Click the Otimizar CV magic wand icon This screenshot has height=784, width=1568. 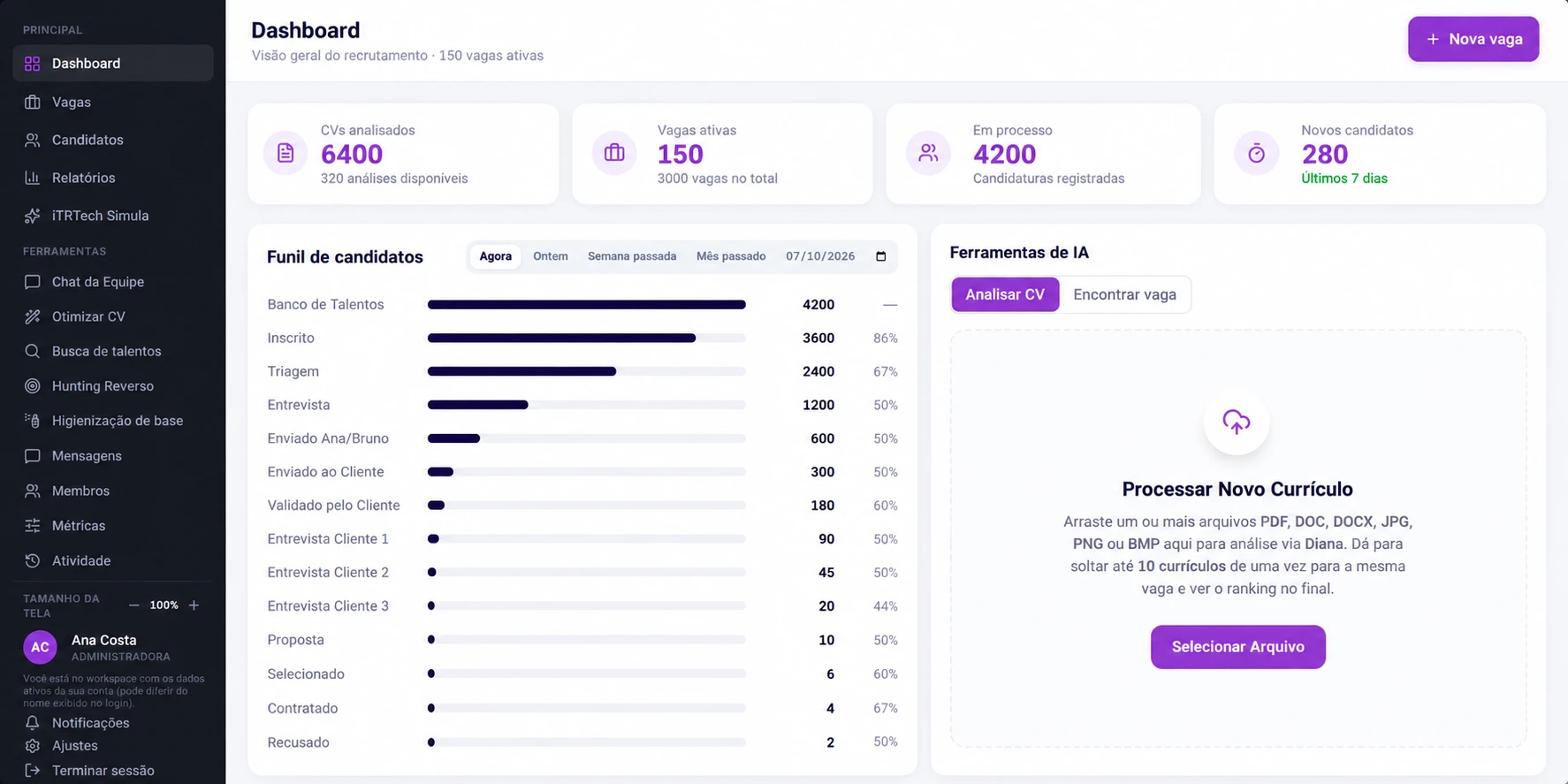pyautogui.click(x=33, y=316)
